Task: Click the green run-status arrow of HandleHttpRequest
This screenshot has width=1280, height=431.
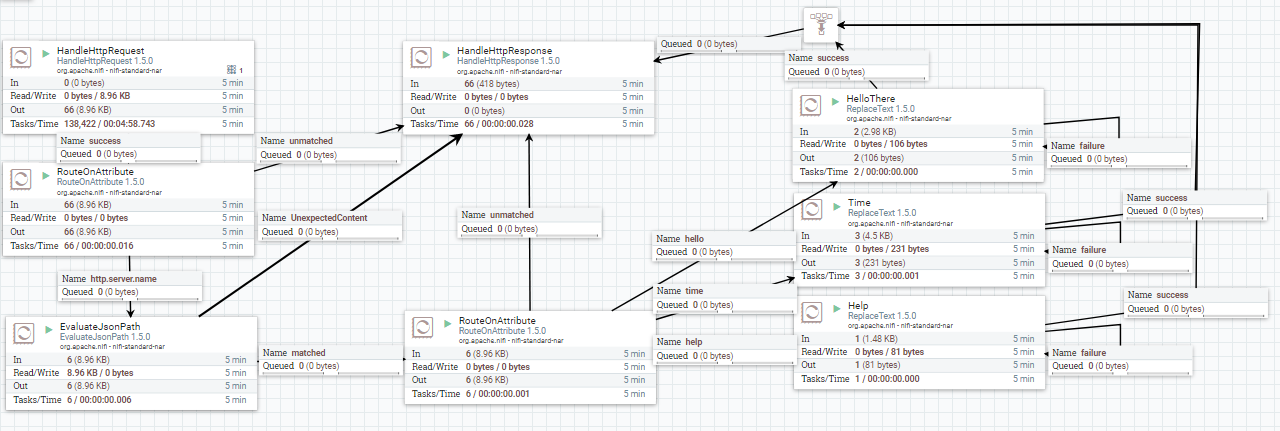Action: click(x=46, y=51)
